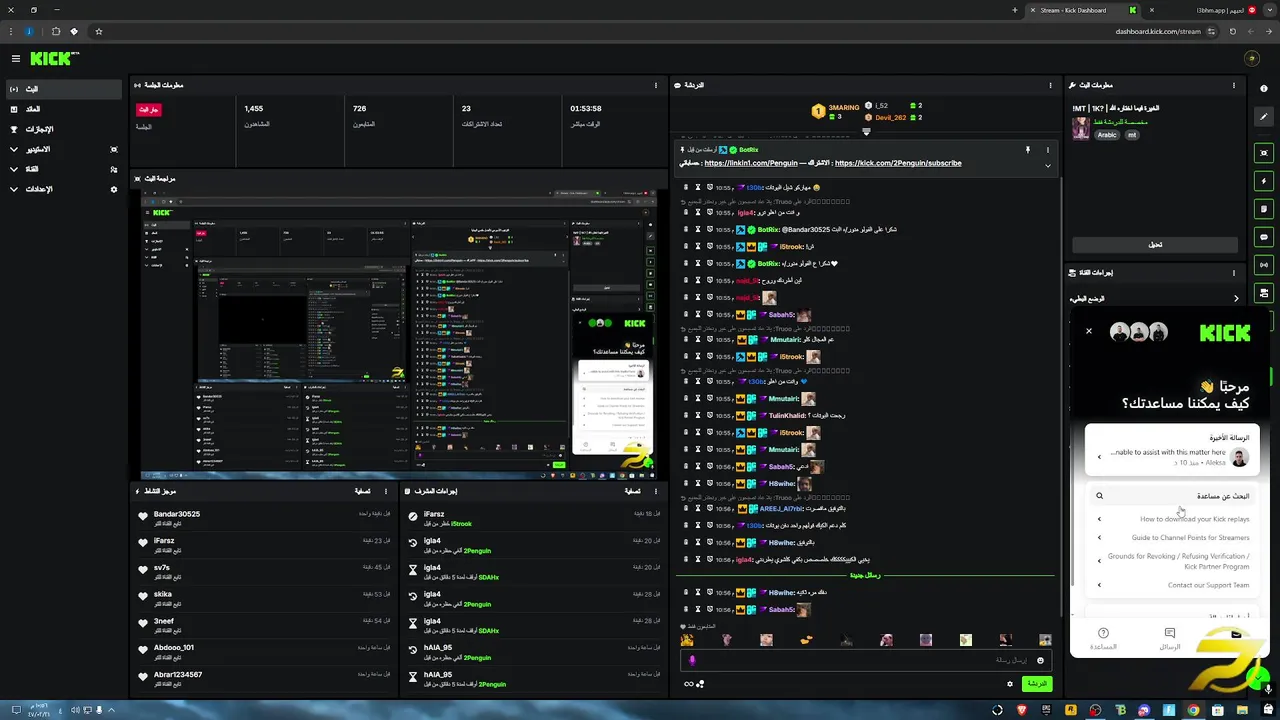Click the chat bubble icon in right toolbar
1280x720 pixels.
pos(1264,237)
